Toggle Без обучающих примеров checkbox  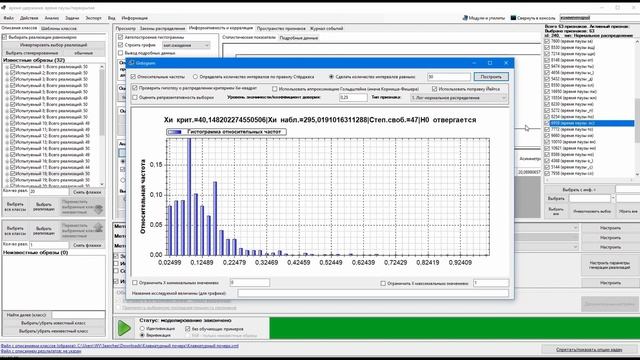188,328
